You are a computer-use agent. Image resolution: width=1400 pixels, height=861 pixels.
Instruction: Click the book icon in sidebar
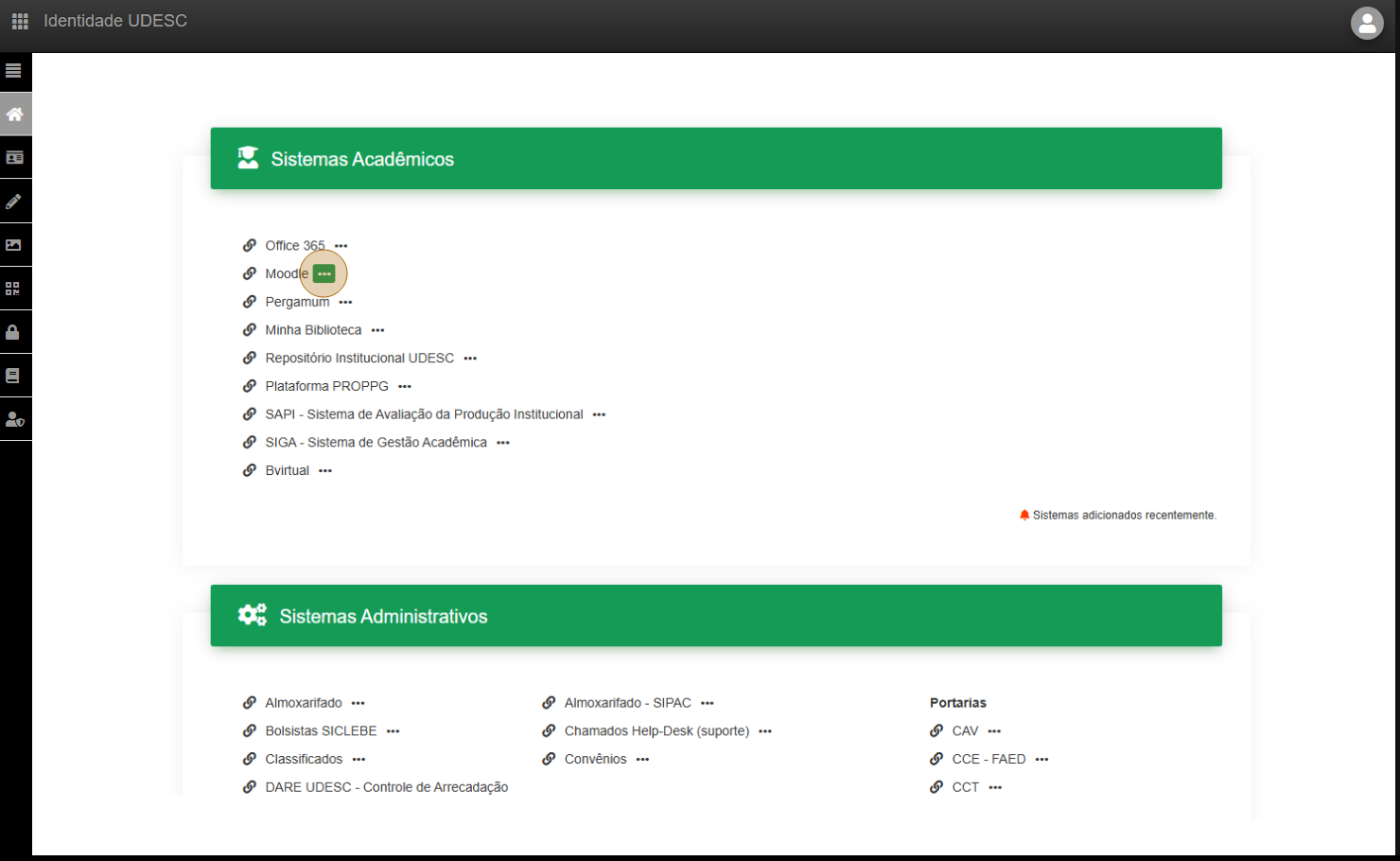pos(14,376)
